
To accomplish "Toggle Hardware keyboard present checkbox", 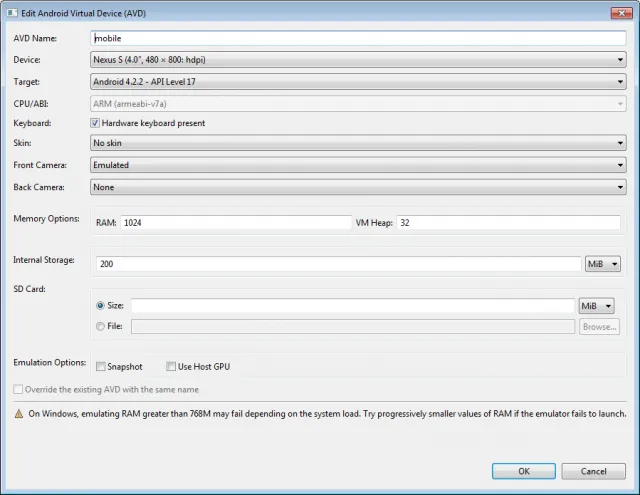I will 95,123.
